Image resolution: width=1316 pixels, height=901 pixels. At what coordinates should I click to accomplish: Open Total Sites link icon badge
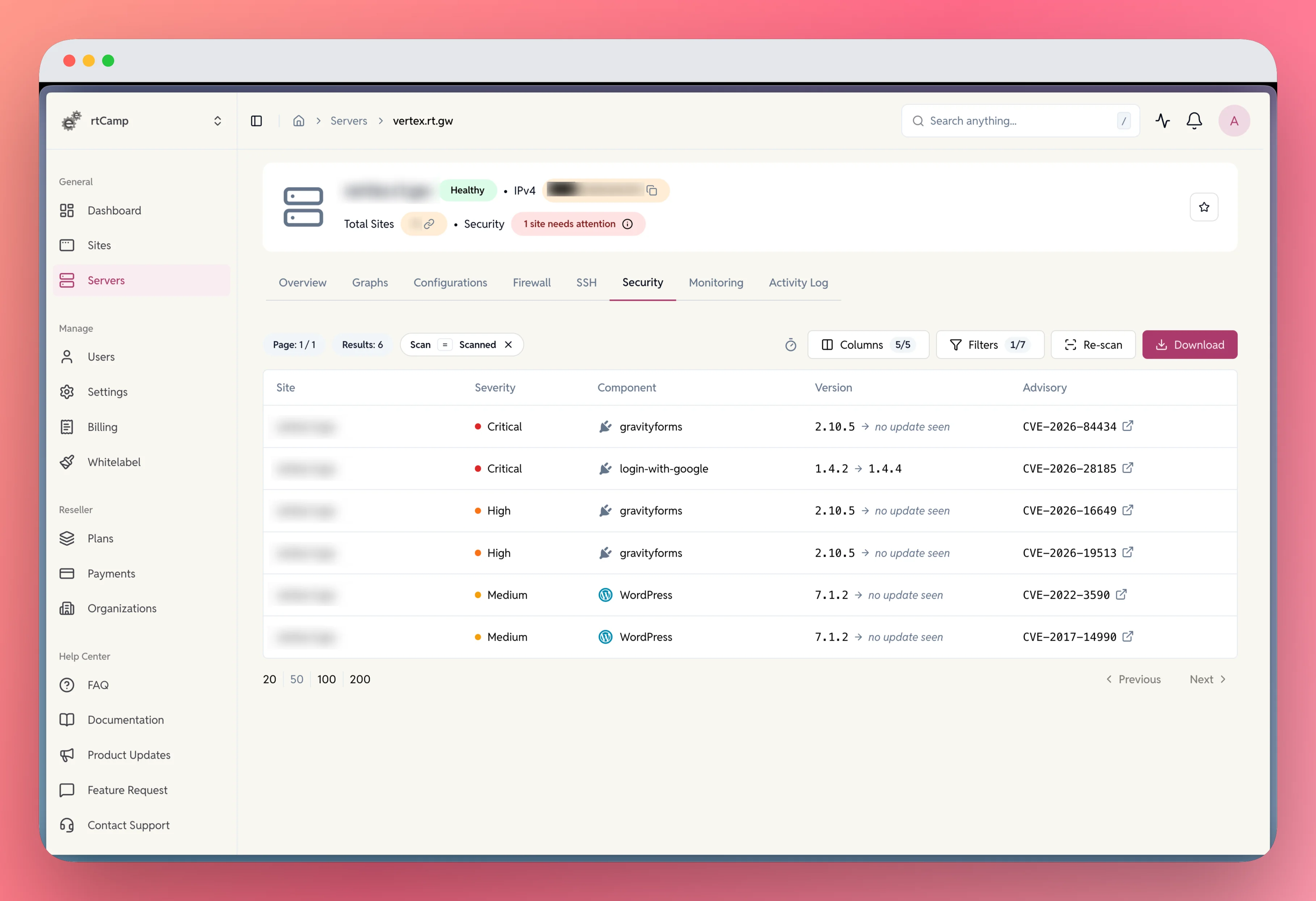pyautogui.click(x=424, y=224)
